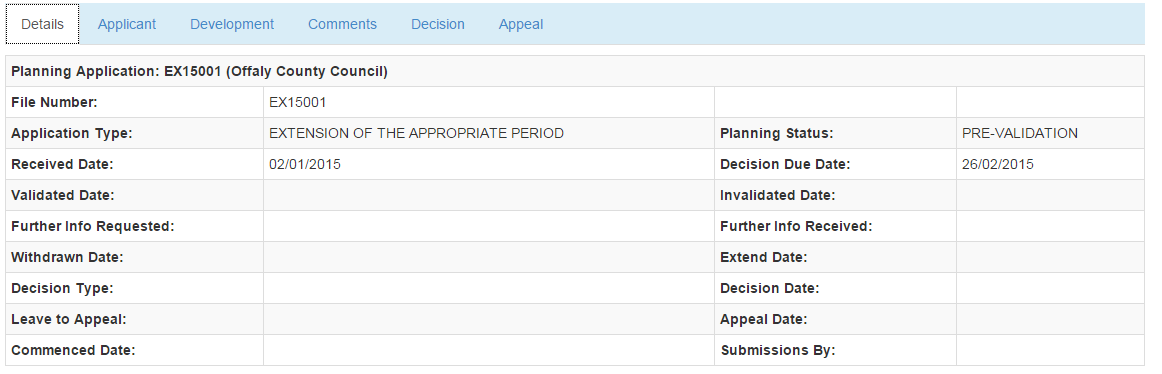Click the Submissions By label
1162x374 pixels.
tap(777, 351)
